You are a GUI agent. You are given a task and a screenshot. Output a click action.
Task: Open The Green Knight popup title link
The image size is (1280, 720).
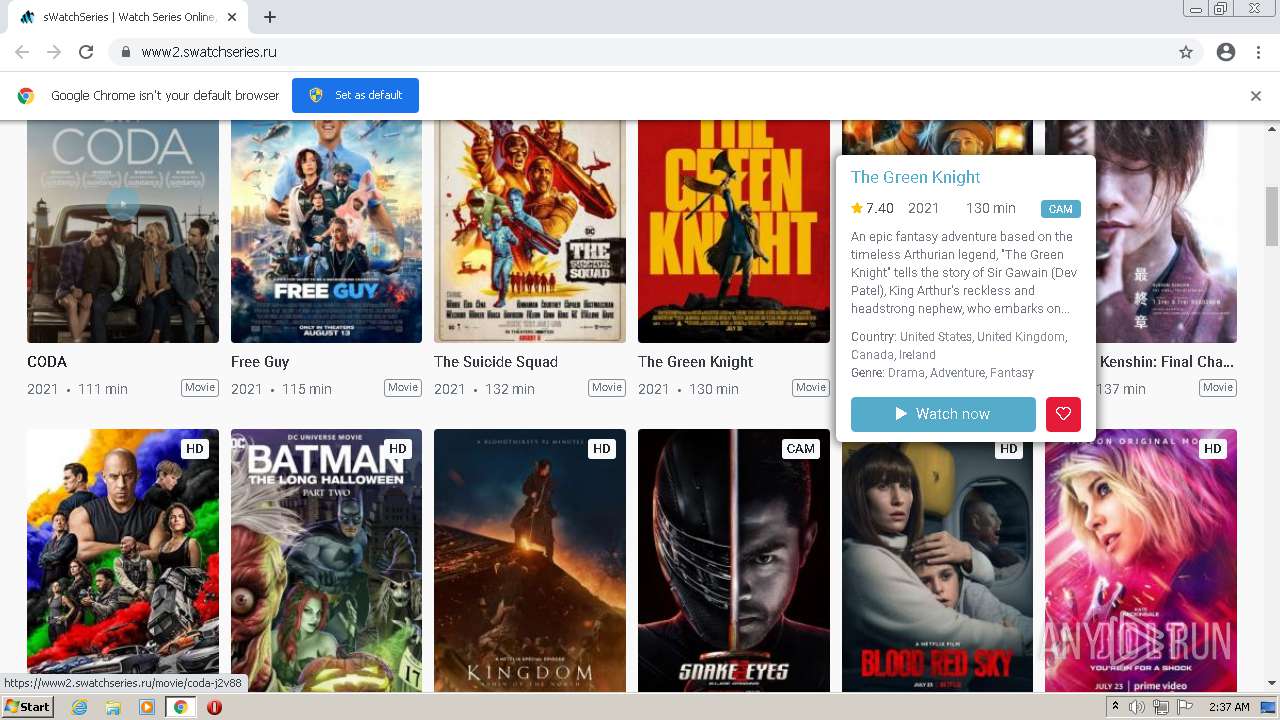pos(915,177)
